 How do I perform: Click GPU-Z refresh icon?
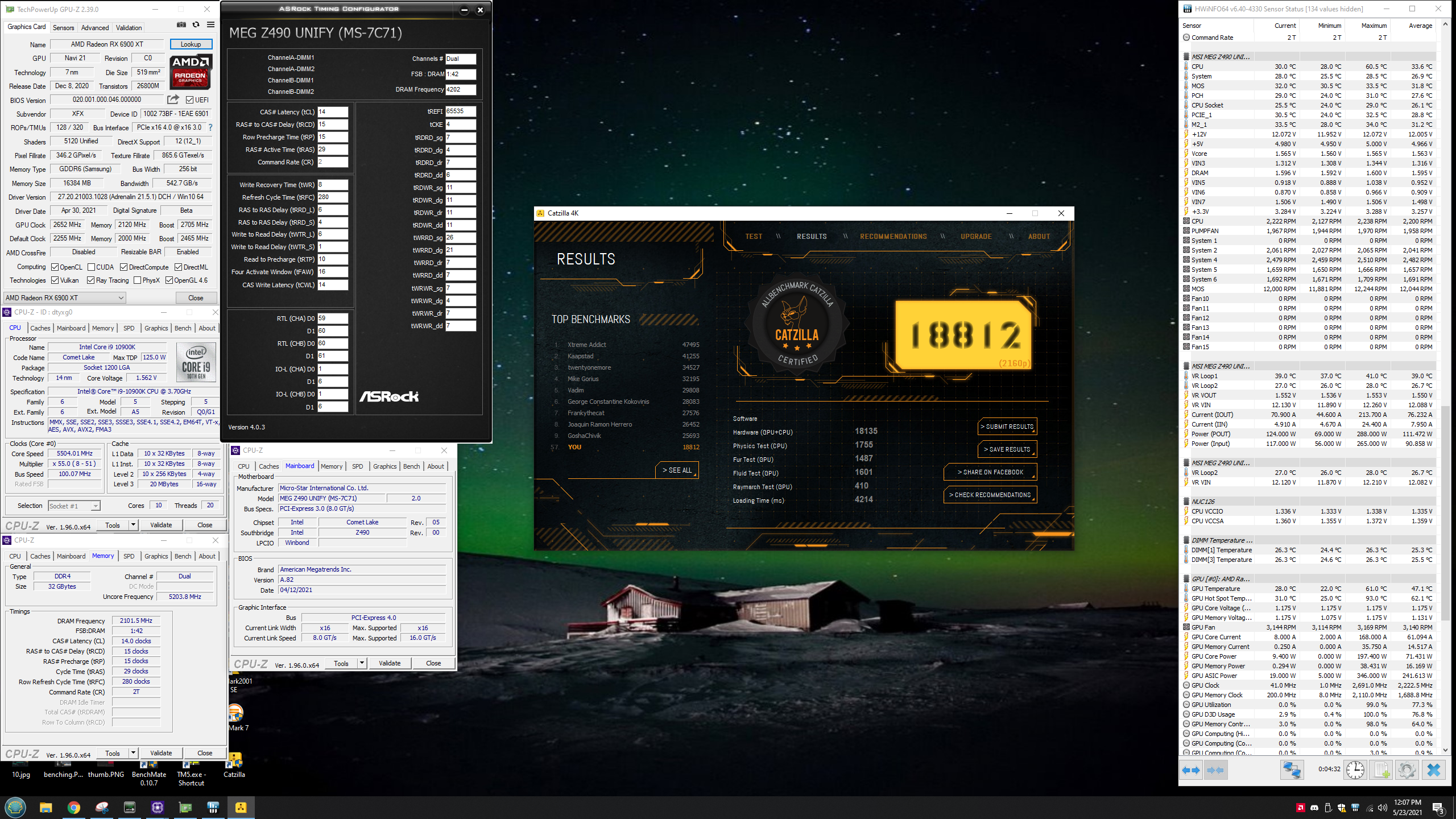click(x=196, y=25)
